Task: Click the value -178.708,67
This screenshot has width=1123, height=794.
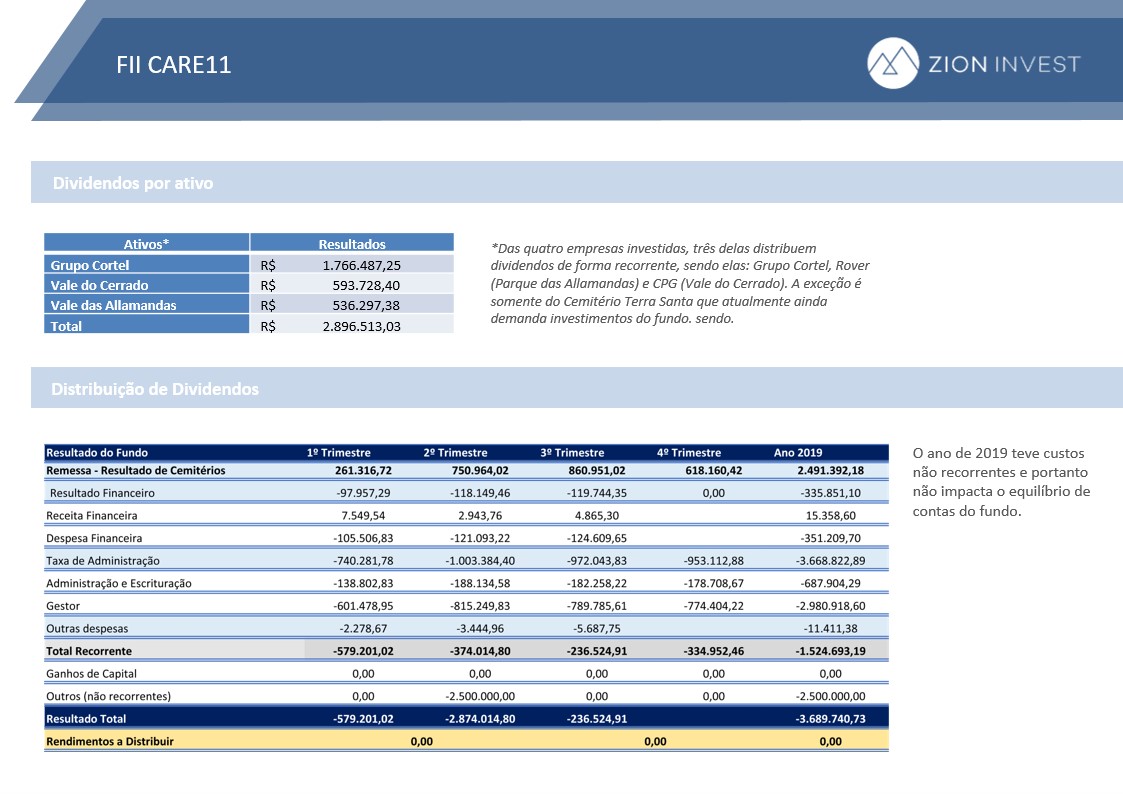Action: coord(713,584)
